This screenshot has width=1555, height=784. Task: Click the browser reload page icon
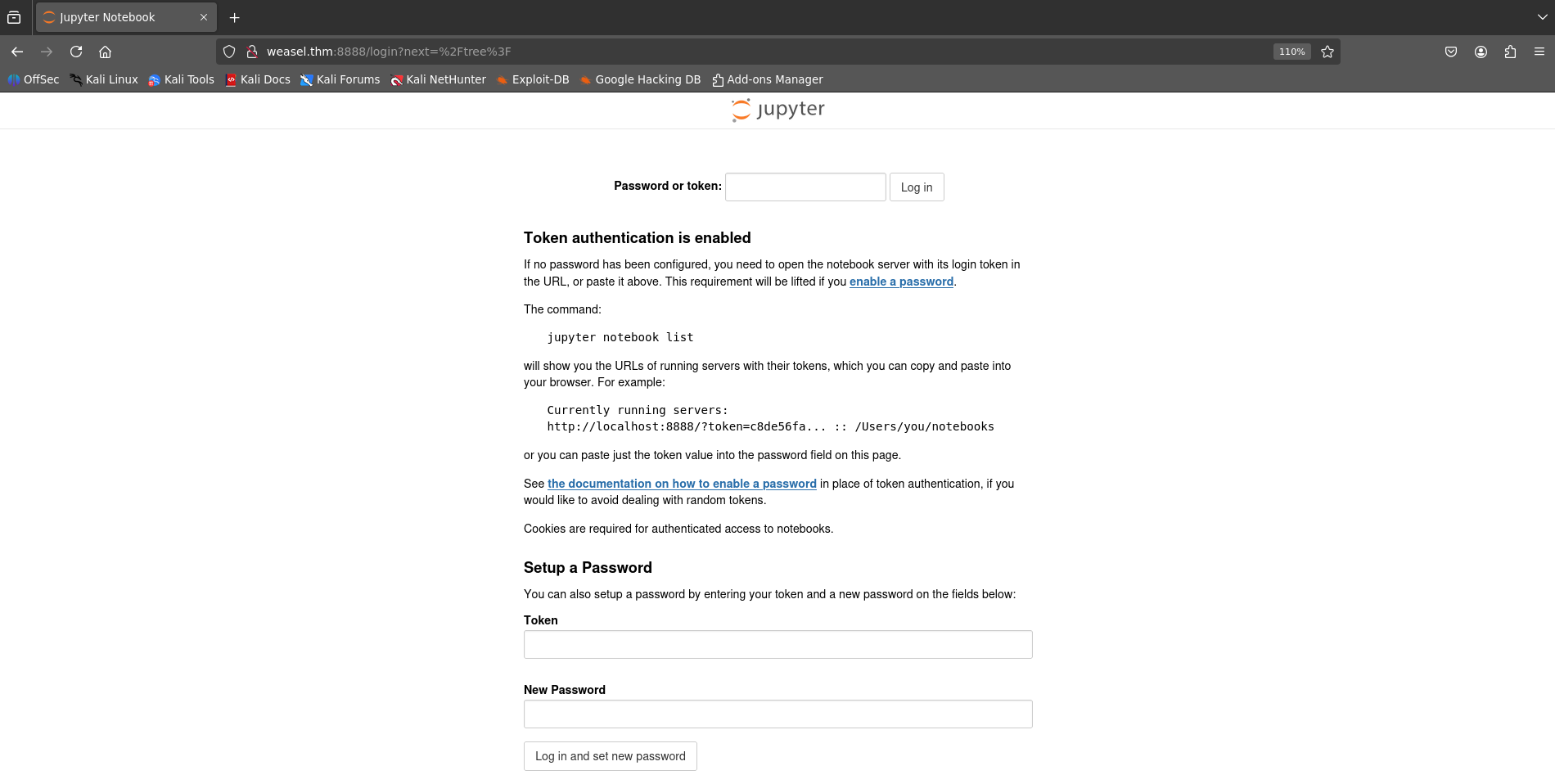tap(76, 52)
